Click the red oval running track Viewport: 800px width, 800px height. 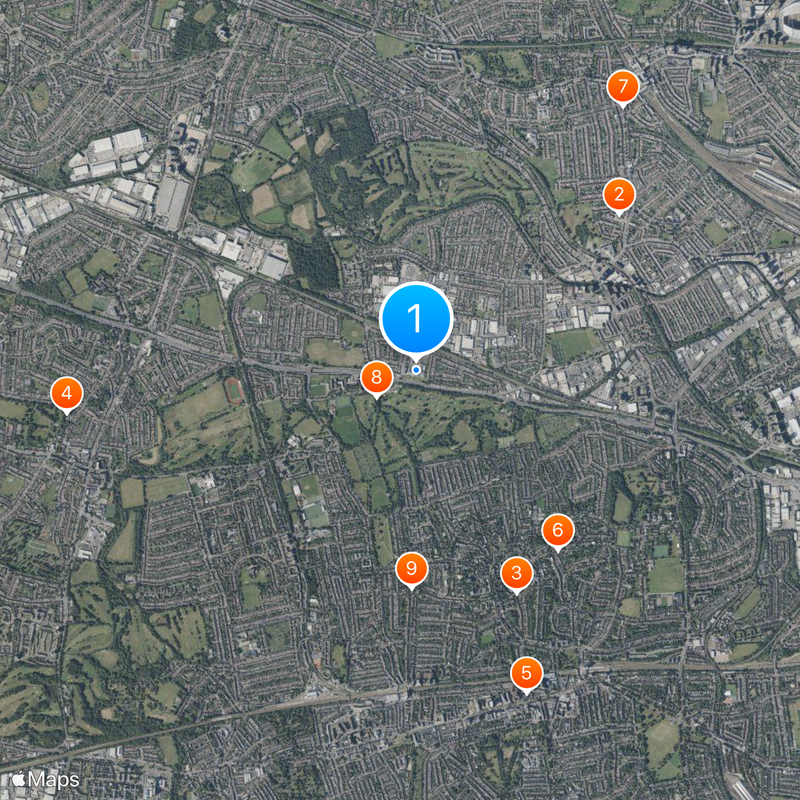(235, 391)
